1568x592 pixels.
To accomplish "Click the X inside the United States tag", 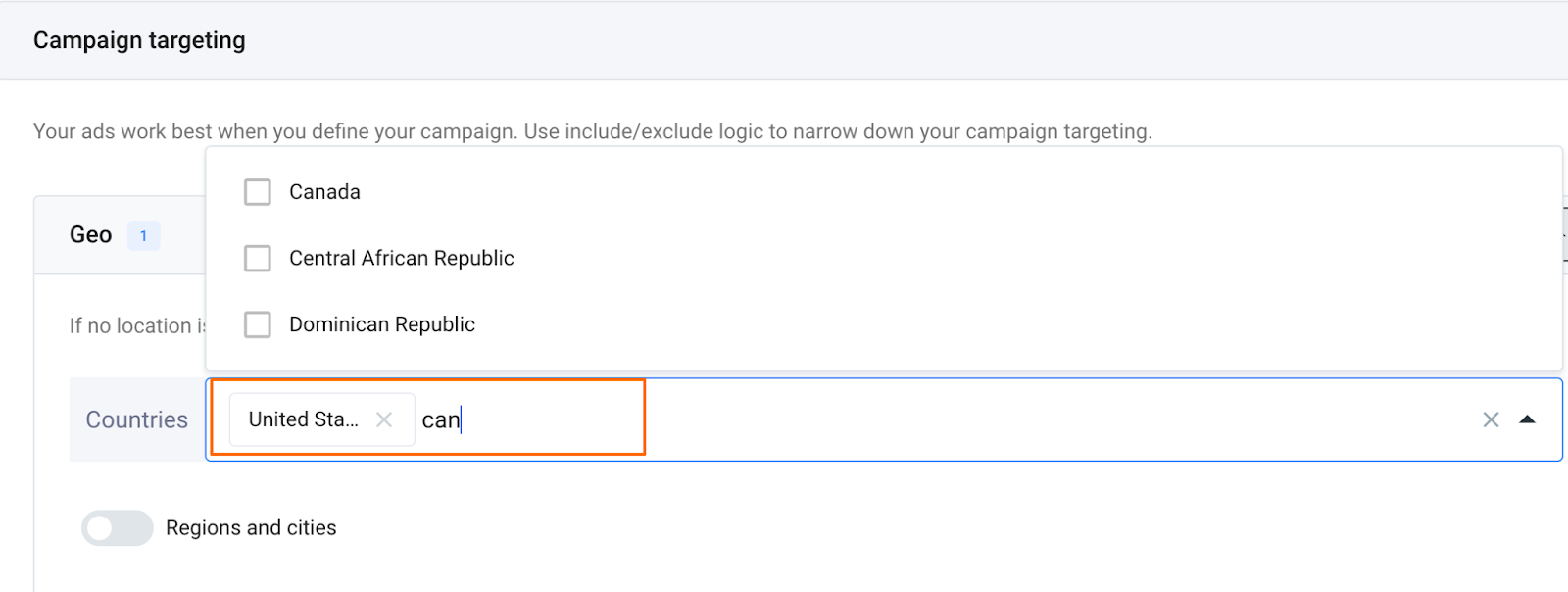I will click(x=386, y=419).
